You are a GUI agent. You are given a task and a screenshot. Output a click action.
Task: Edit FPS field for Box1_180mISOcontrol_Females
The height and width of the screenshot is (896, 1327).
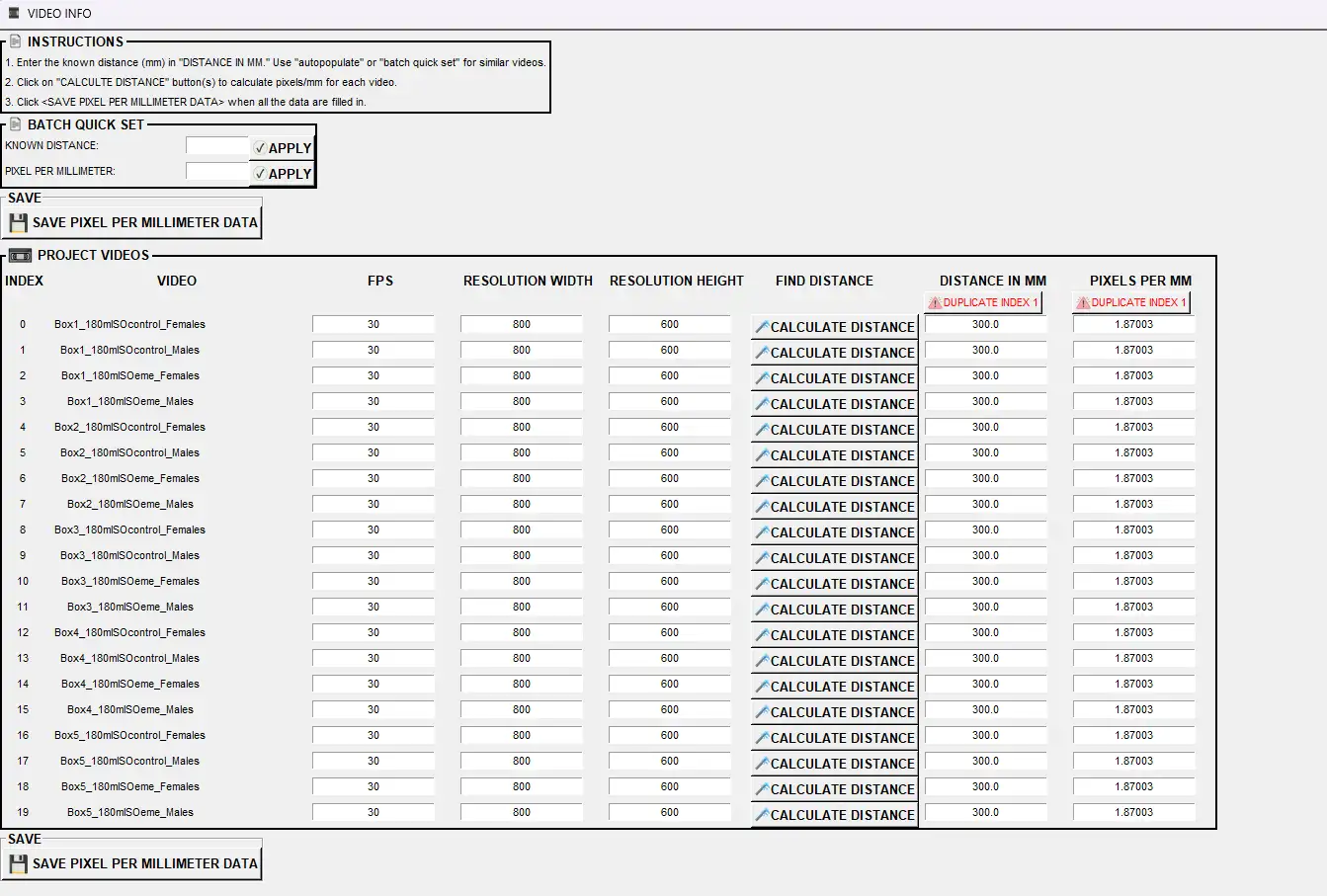[373, 324]
